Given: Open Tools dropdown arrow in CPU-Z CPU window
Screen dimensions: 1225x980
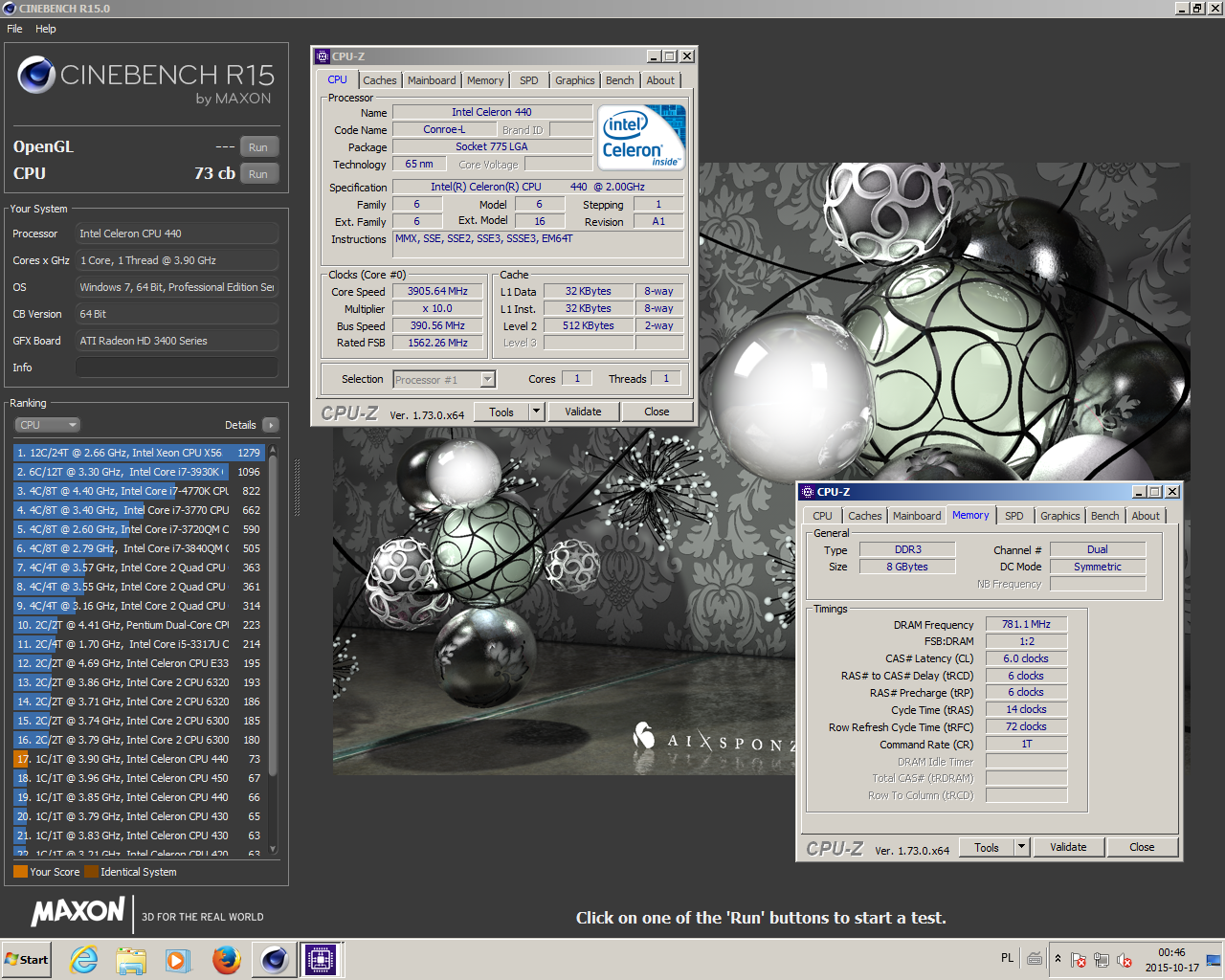Looking at the screenshot, I should (537, 412).
